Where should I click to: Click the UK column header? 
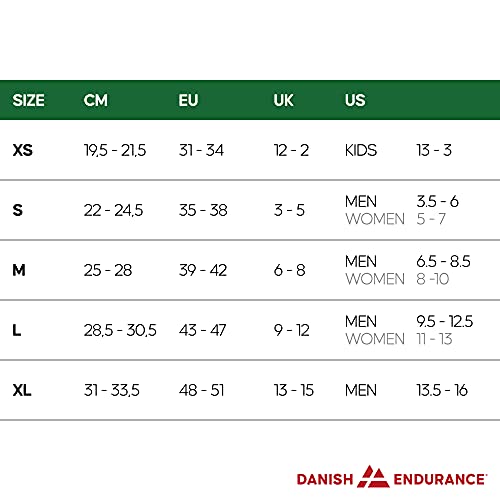coord(283,100)
